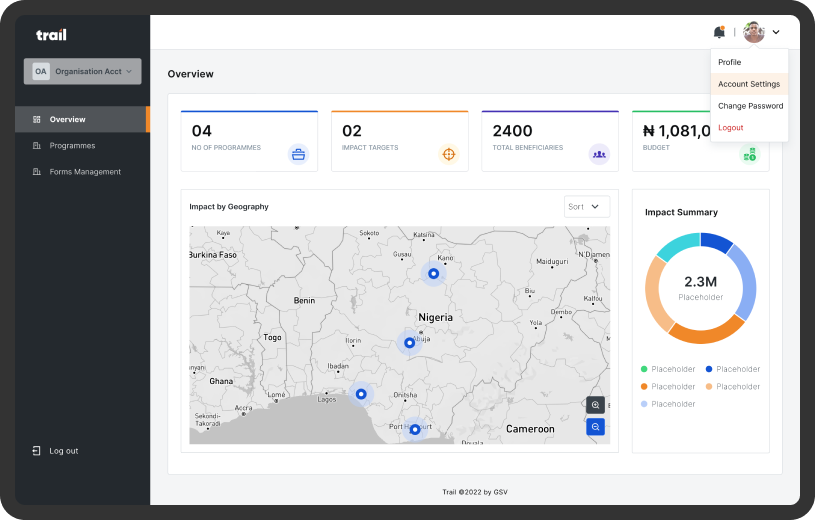Click the people icon on beneficiaries card
Viewport: 815px width, 520px height.
599,154
